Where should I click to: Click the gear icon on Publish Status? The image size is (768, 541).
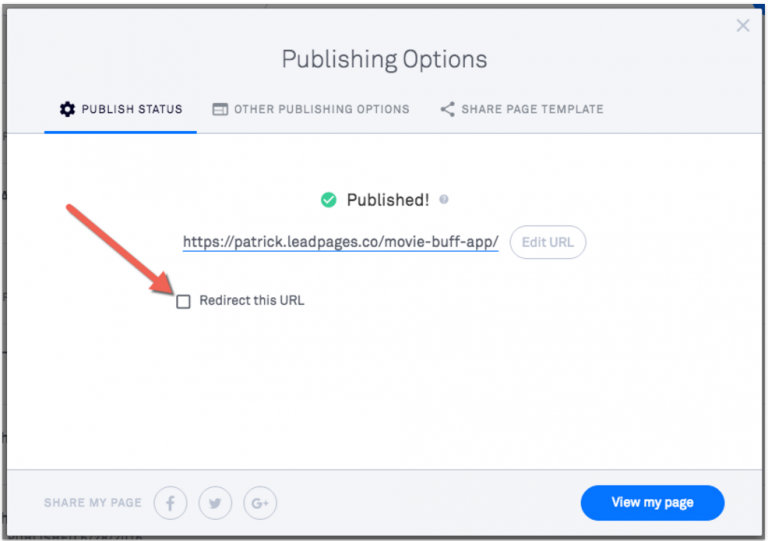tap(68, 109)
